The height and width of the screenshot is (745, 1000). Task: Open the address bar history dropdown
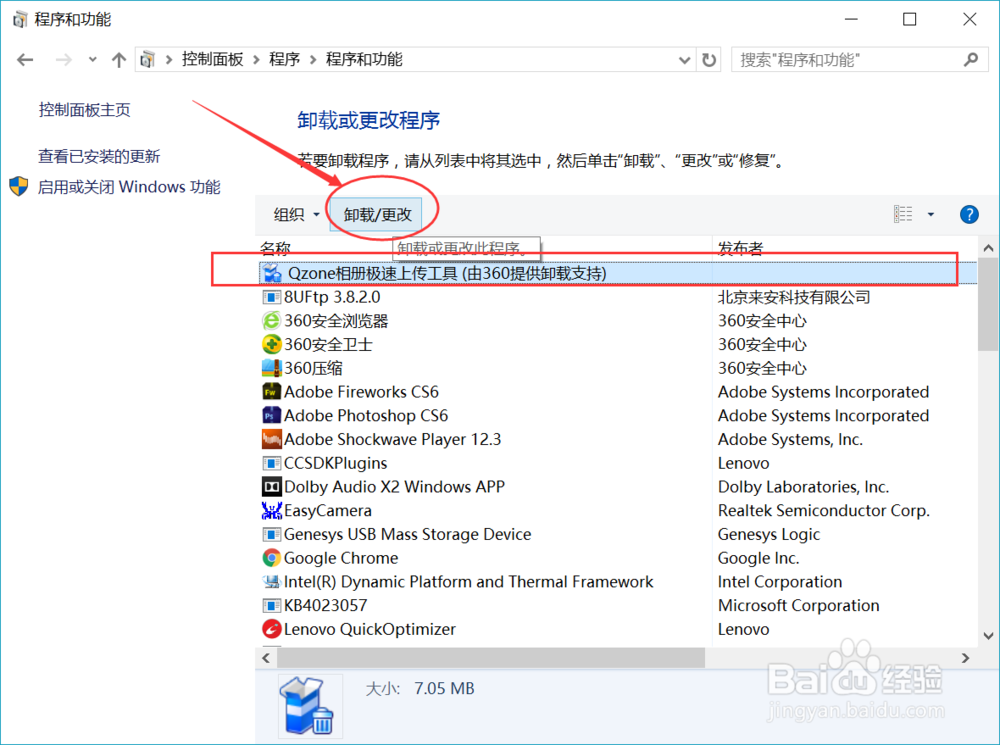coord(684,60)
